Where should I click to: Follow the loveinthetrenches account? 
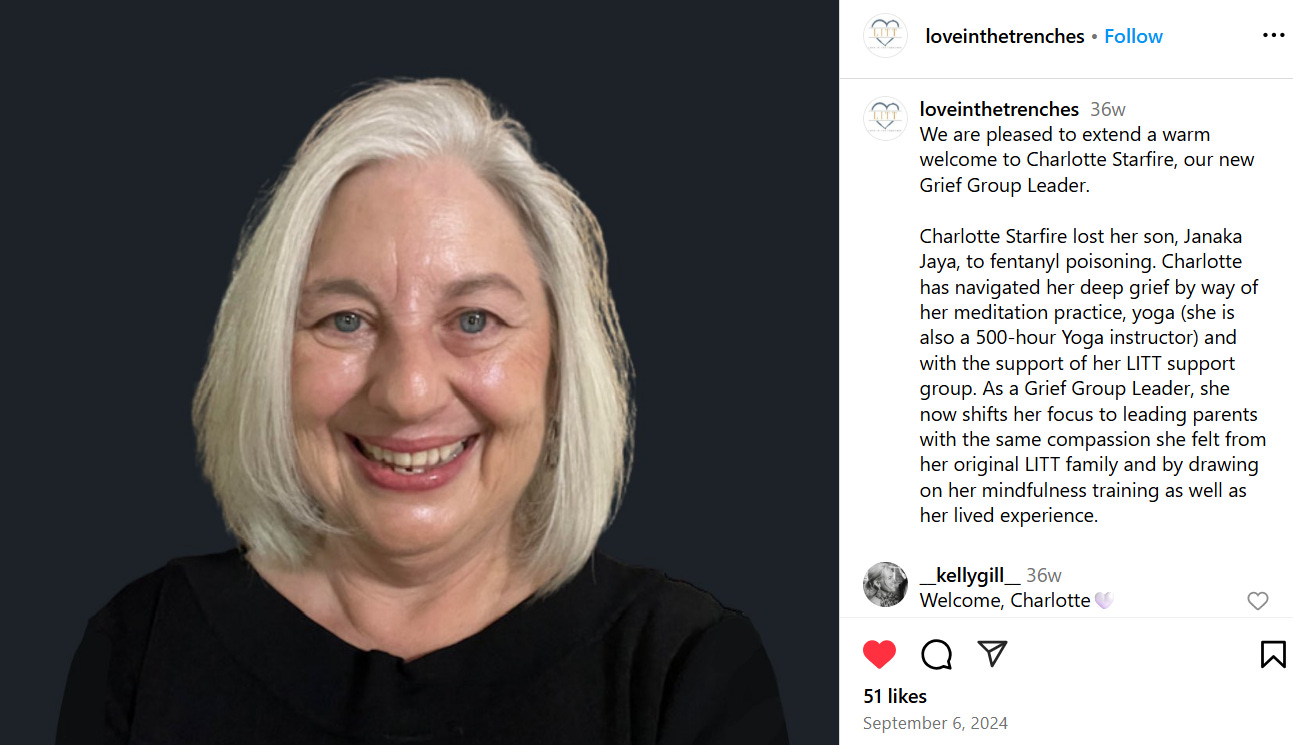click(x=1133, y=36)
